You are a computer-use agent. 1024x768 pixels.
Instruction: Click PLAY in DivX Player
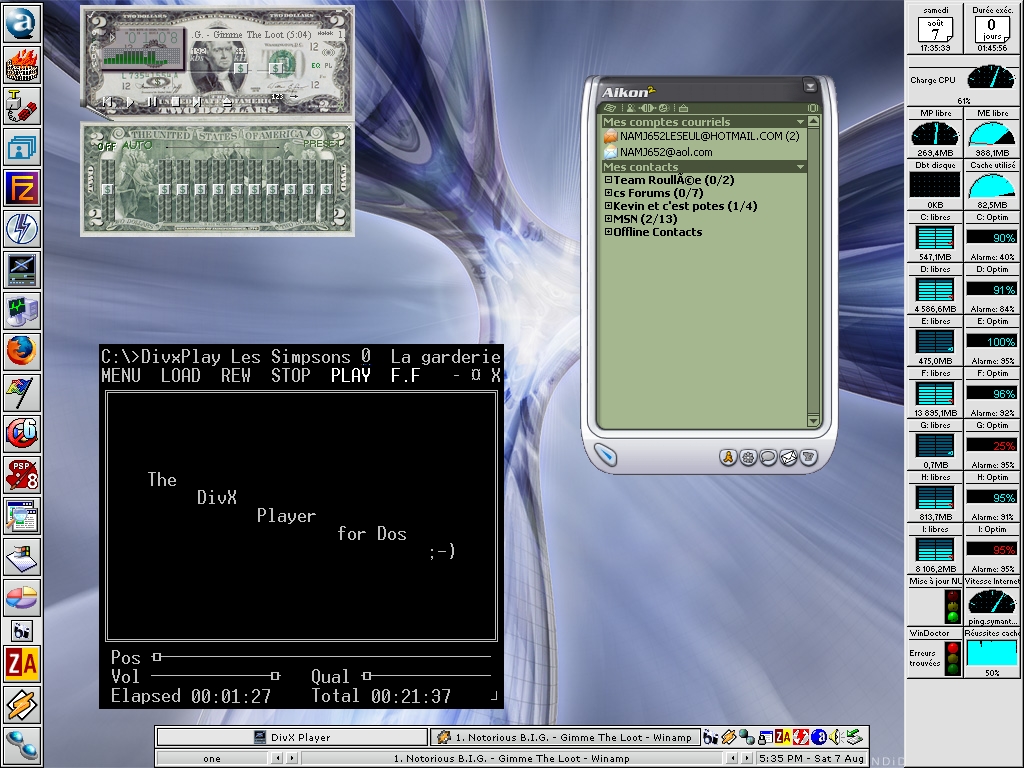[351, 376]
